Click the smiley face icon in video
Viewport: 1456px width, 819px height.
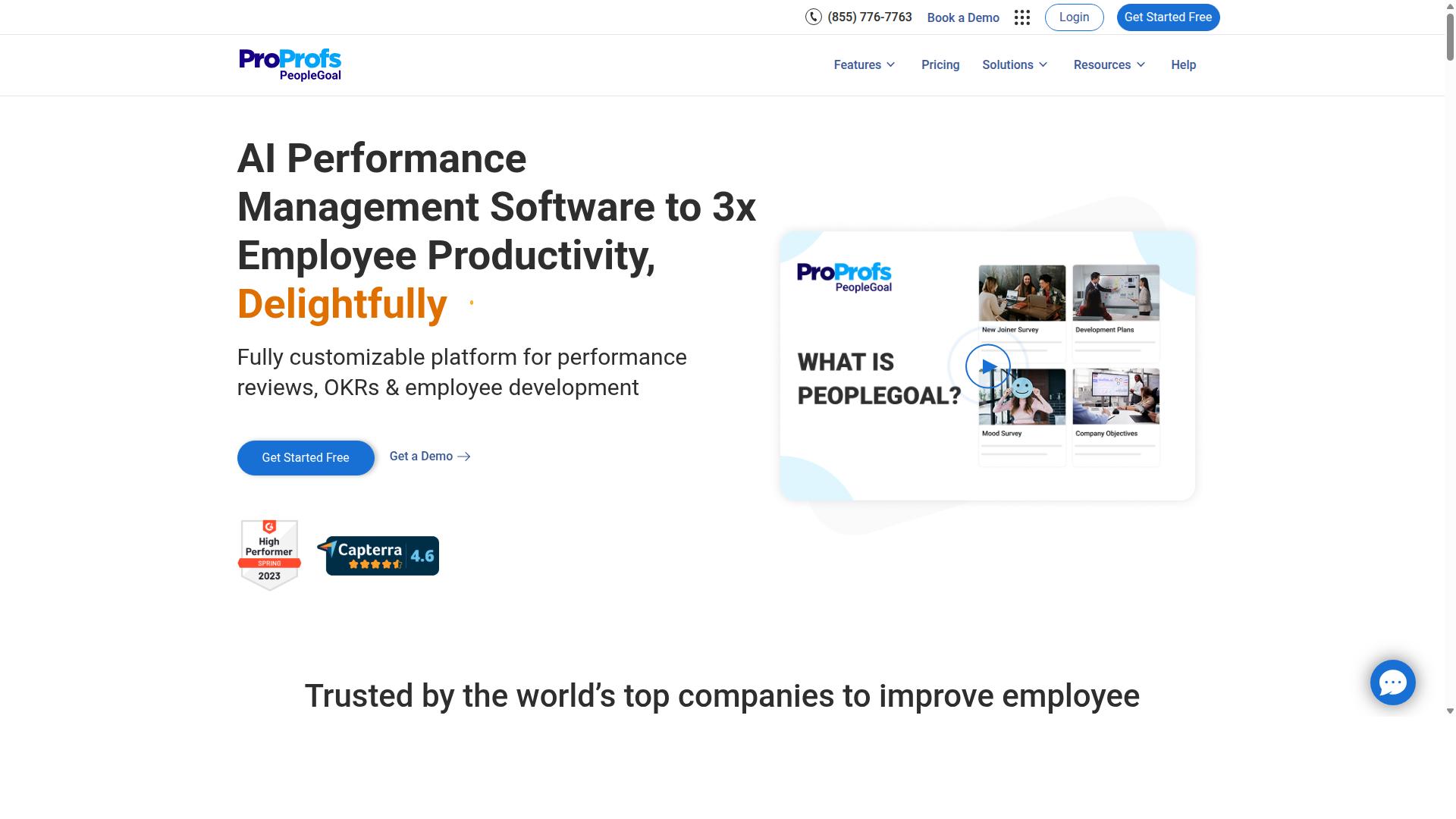coord(1022,388)
